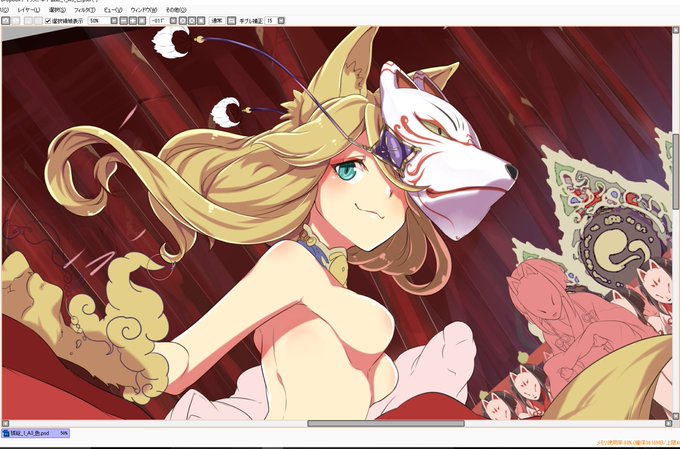Open the rotation angle dropdown
Viewport: 680px width, 449px height.
(x=173, y=20)
